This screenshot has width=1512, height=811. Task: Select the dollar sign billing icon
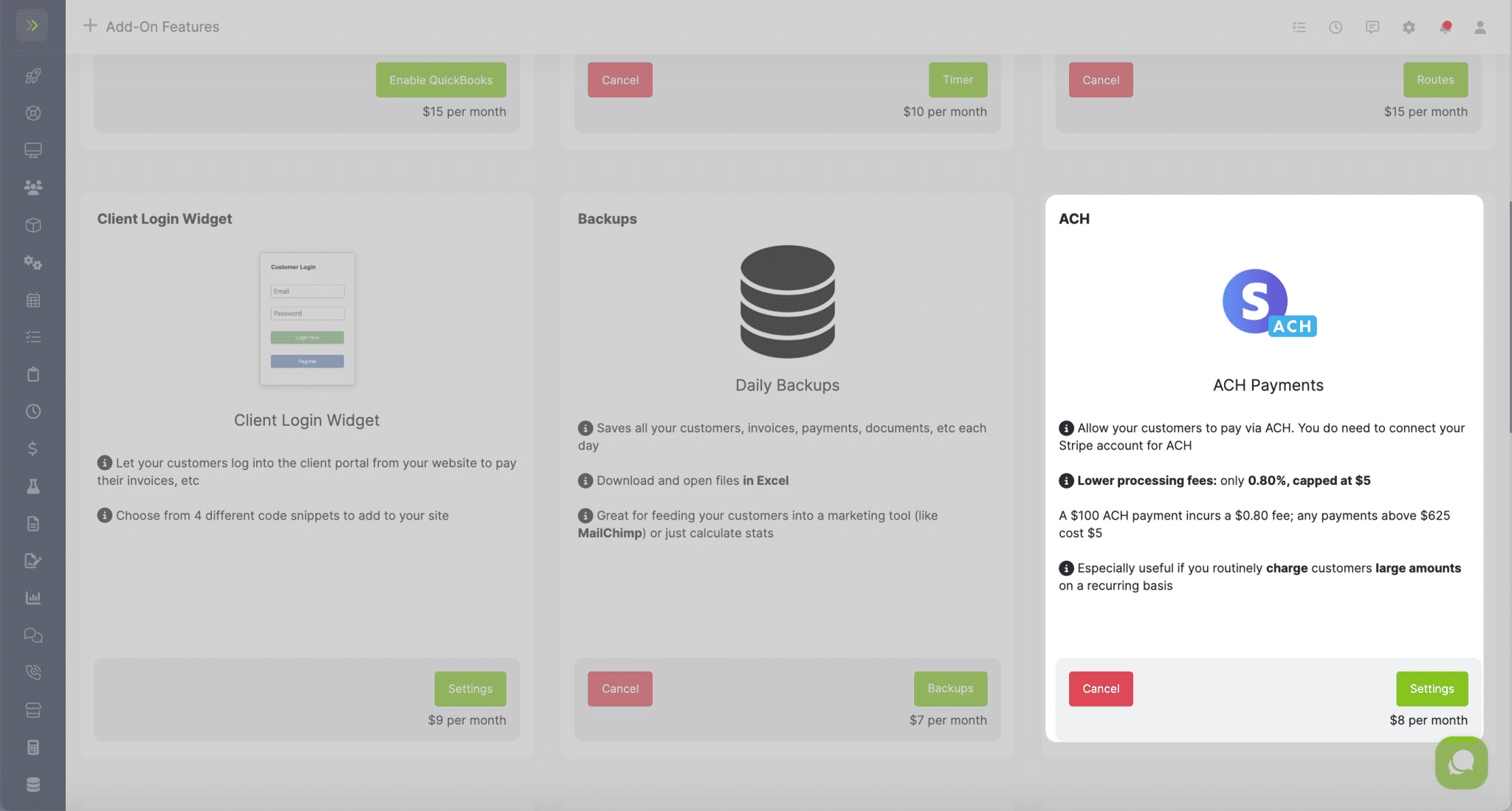[32, 448]
